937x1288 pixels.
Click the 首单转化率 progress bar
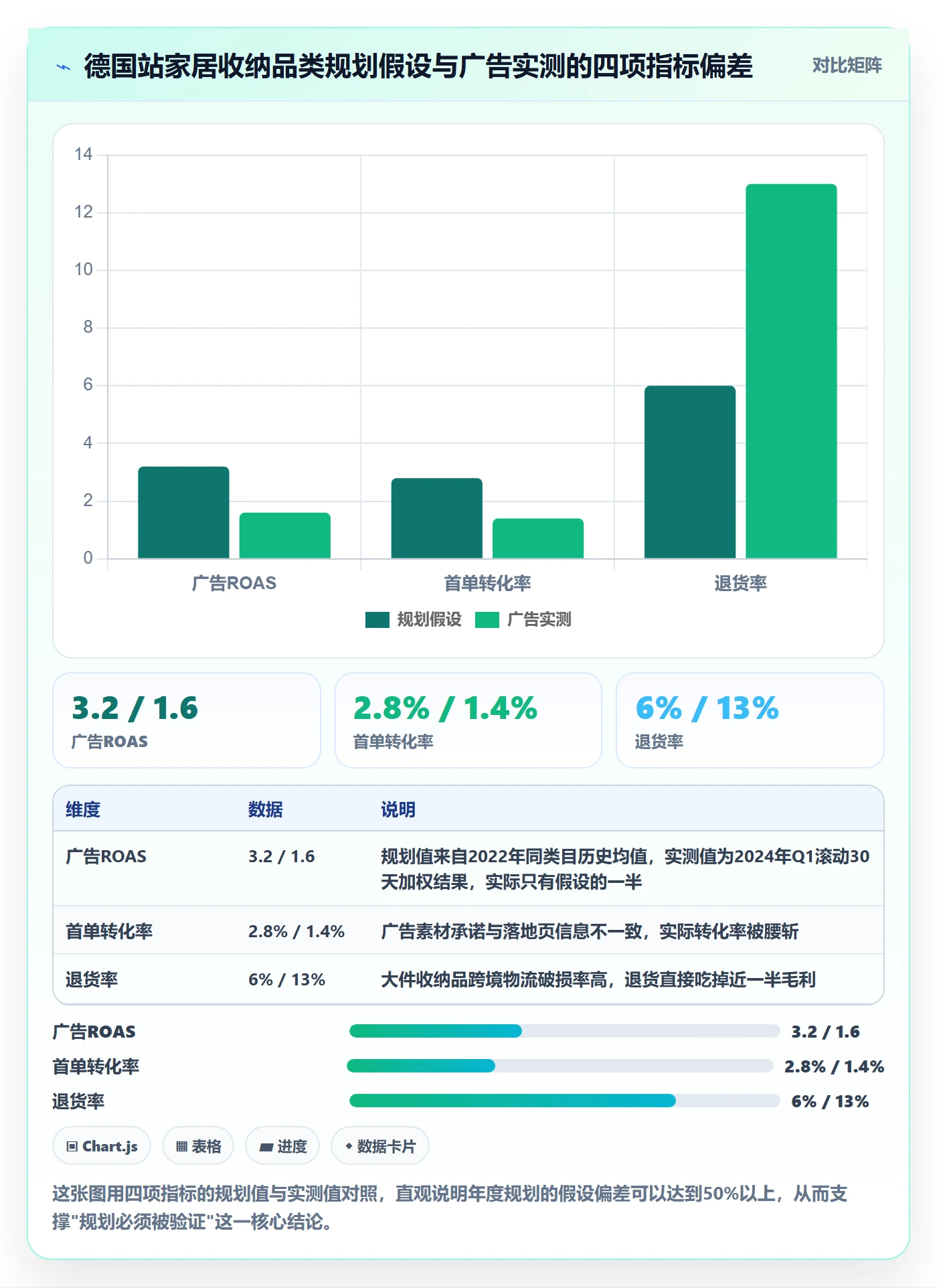coord(560,1066)
